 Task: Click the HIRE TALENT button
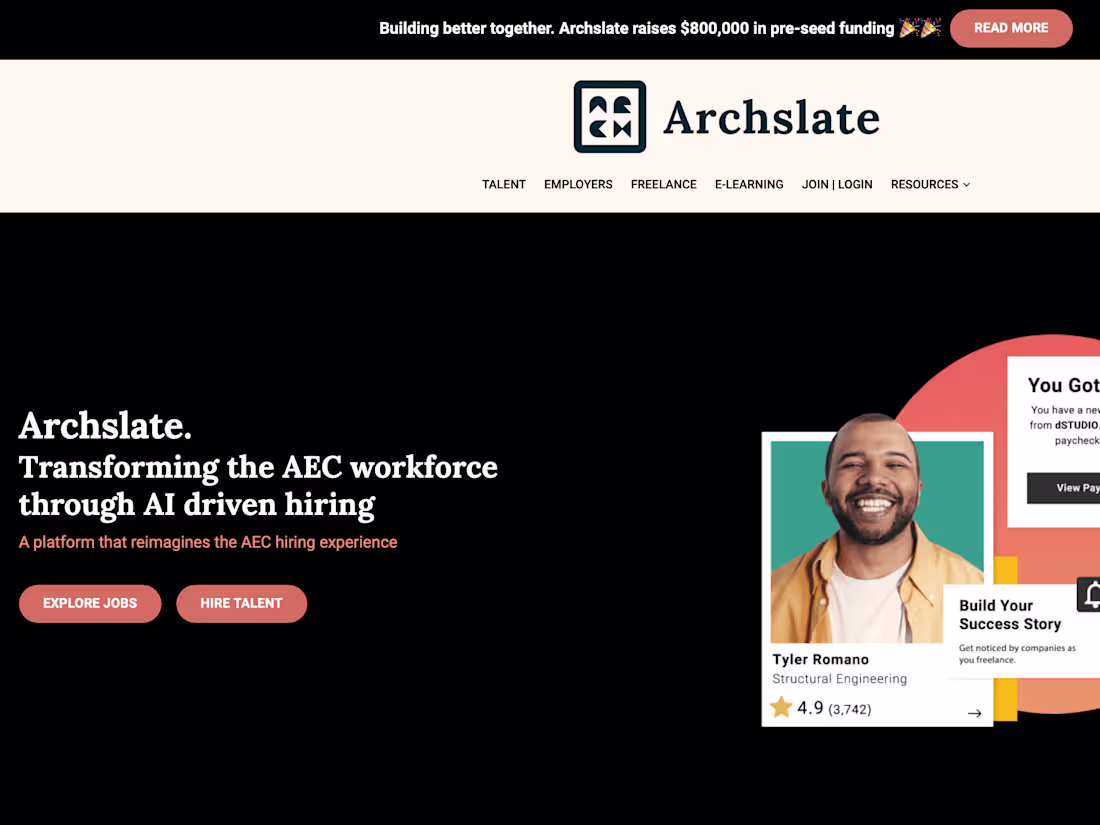coord(241,603)
